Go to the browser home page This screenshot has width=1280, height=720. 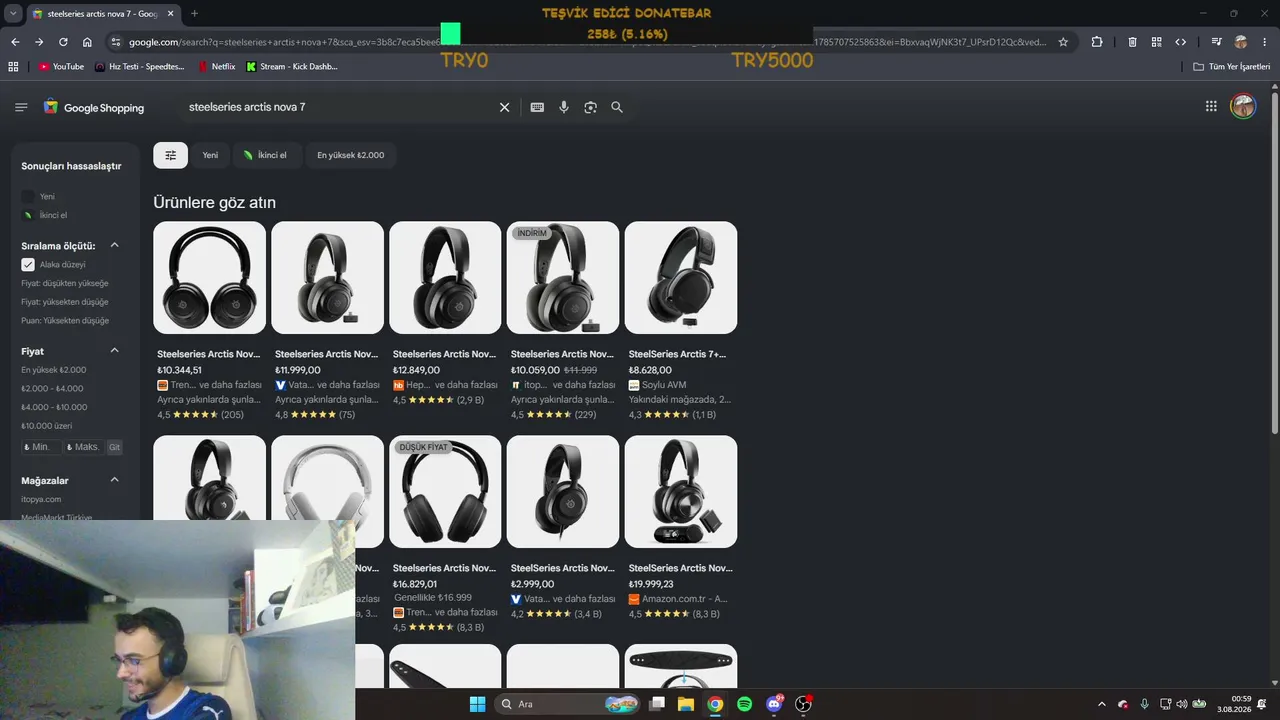[x=87, y=42]
